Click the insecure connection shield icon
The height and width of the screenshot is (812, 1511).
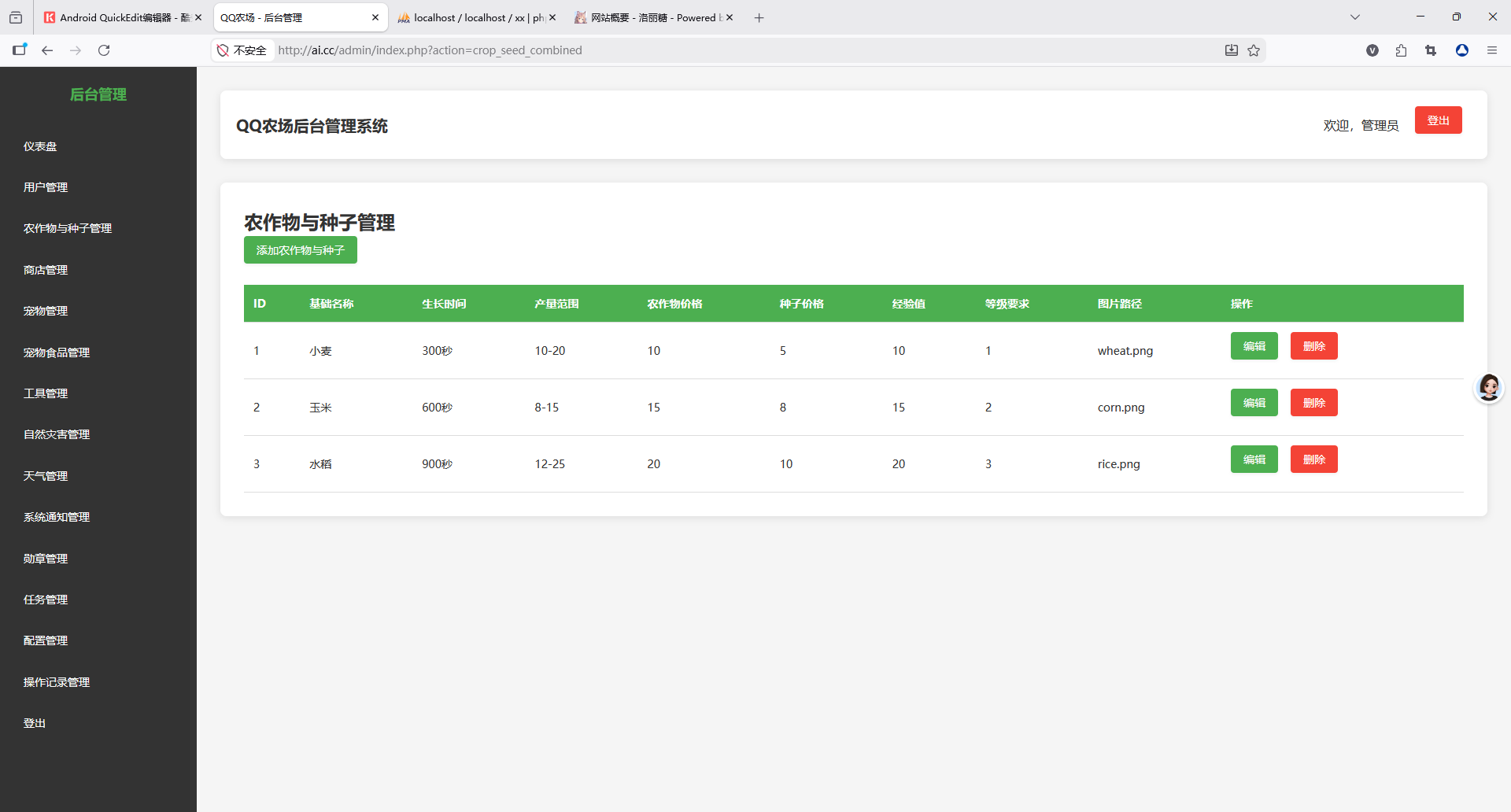coord(224,50)
